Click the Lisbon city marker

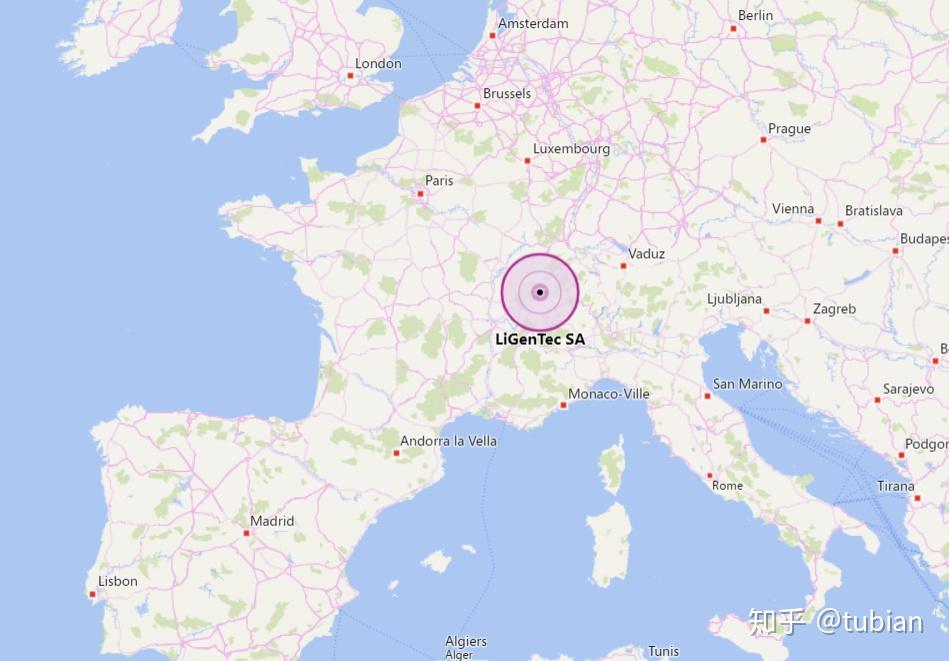pyautogui.click(x=92, y=594)
